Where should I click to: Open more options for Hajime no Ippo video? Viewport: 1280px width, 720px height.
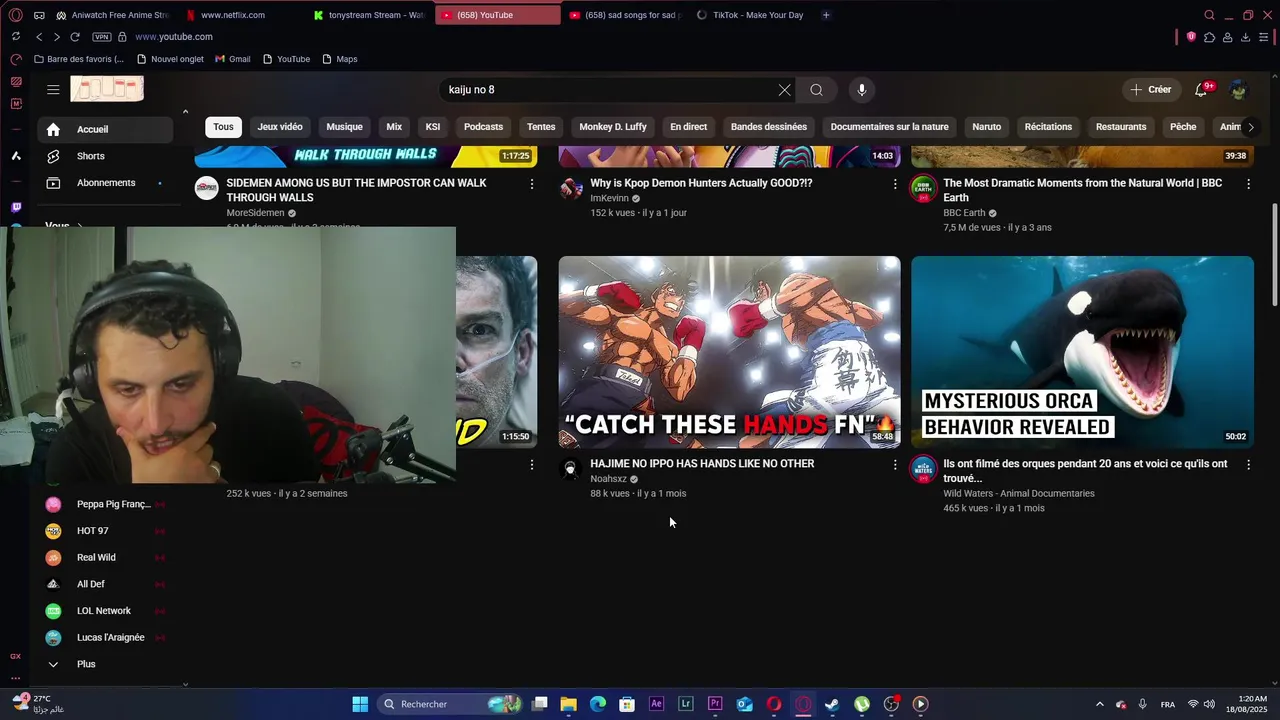click(895, 465)
